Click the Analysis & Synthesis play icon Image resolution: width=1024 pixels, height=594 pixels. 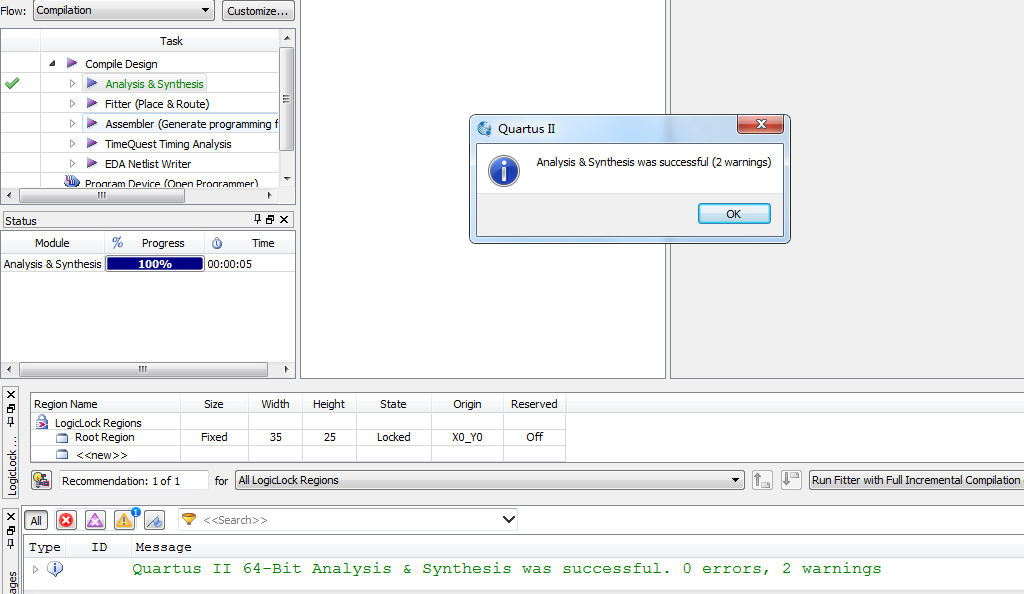tap(92, 84)
